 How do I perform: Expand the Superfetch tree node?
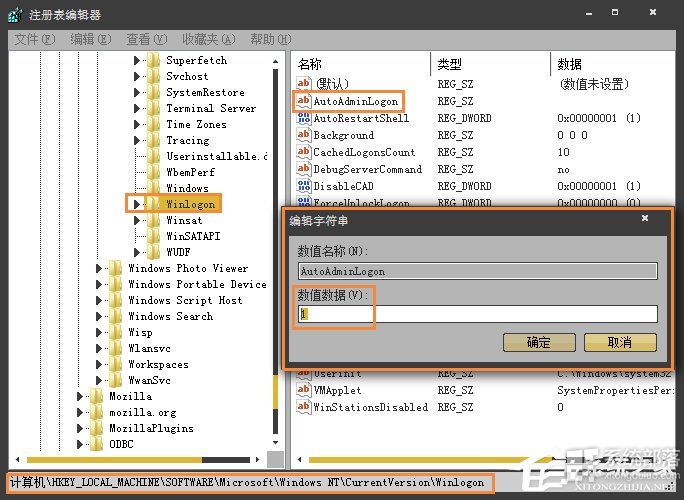click(x=137, y=60)
